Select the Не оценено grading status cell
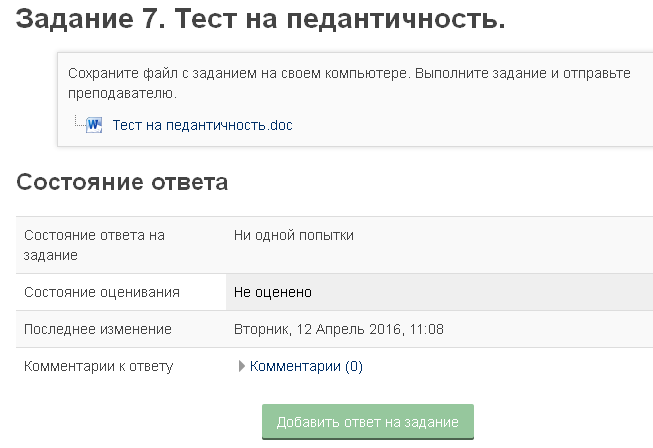 click(x=439, y=292)
